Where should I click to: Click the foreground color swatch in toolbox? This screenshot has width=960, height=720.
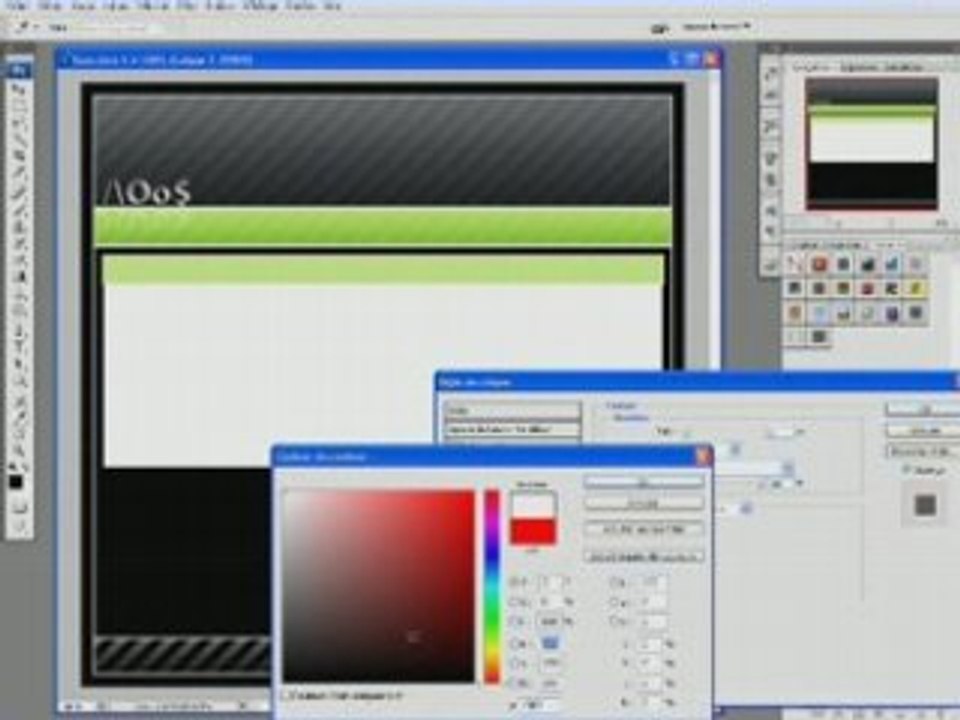(15, 483)
